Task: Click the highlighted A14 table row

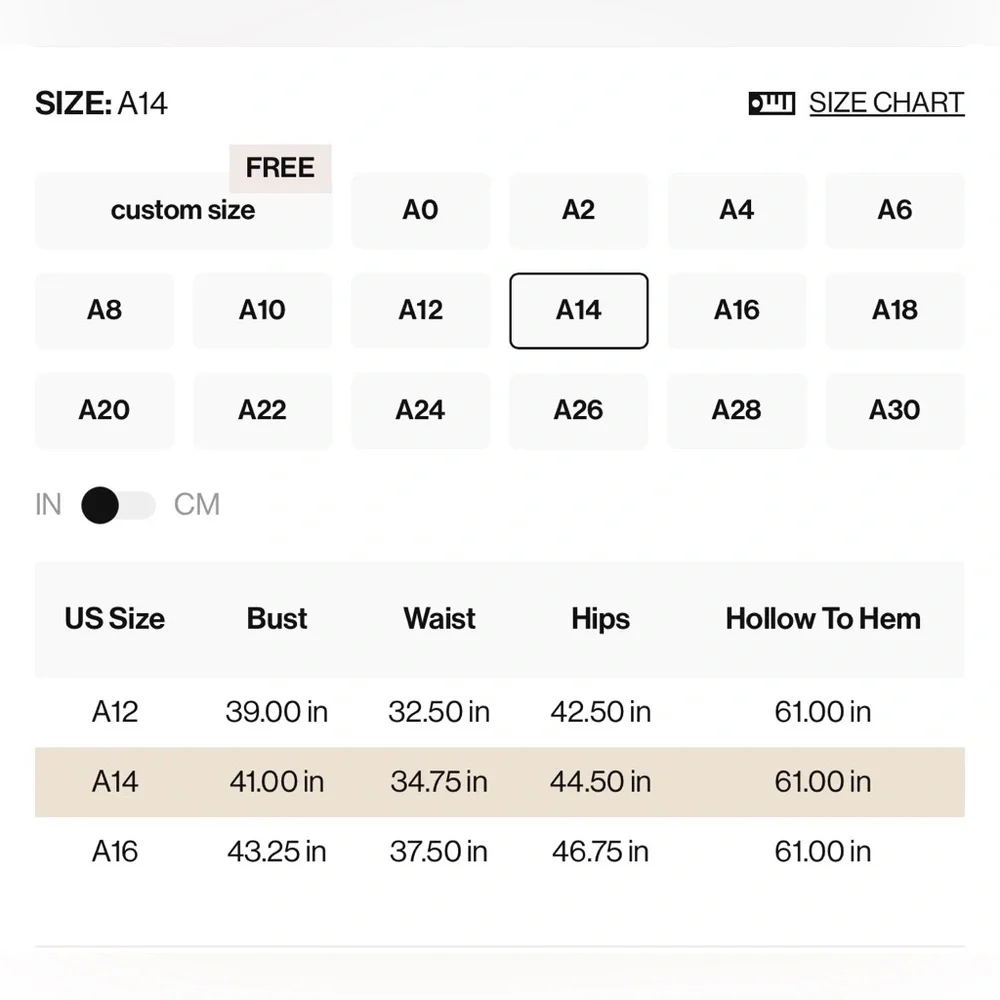Action: tap(499, 782)
